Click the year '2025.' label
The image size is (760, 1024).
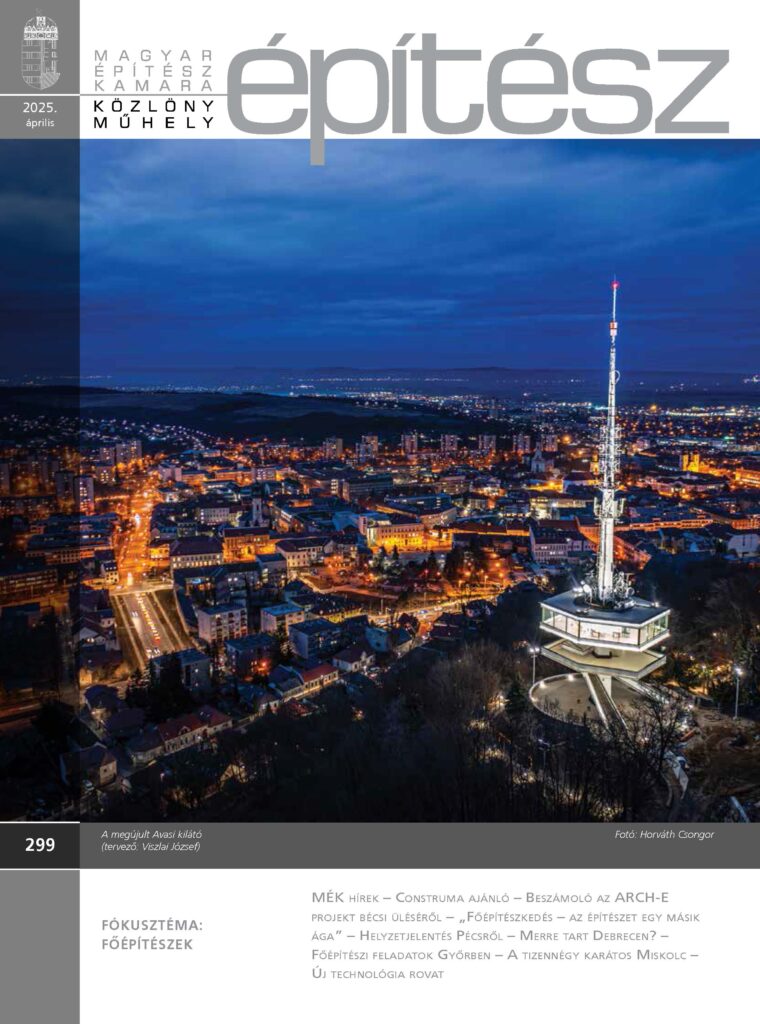(40, 108)
